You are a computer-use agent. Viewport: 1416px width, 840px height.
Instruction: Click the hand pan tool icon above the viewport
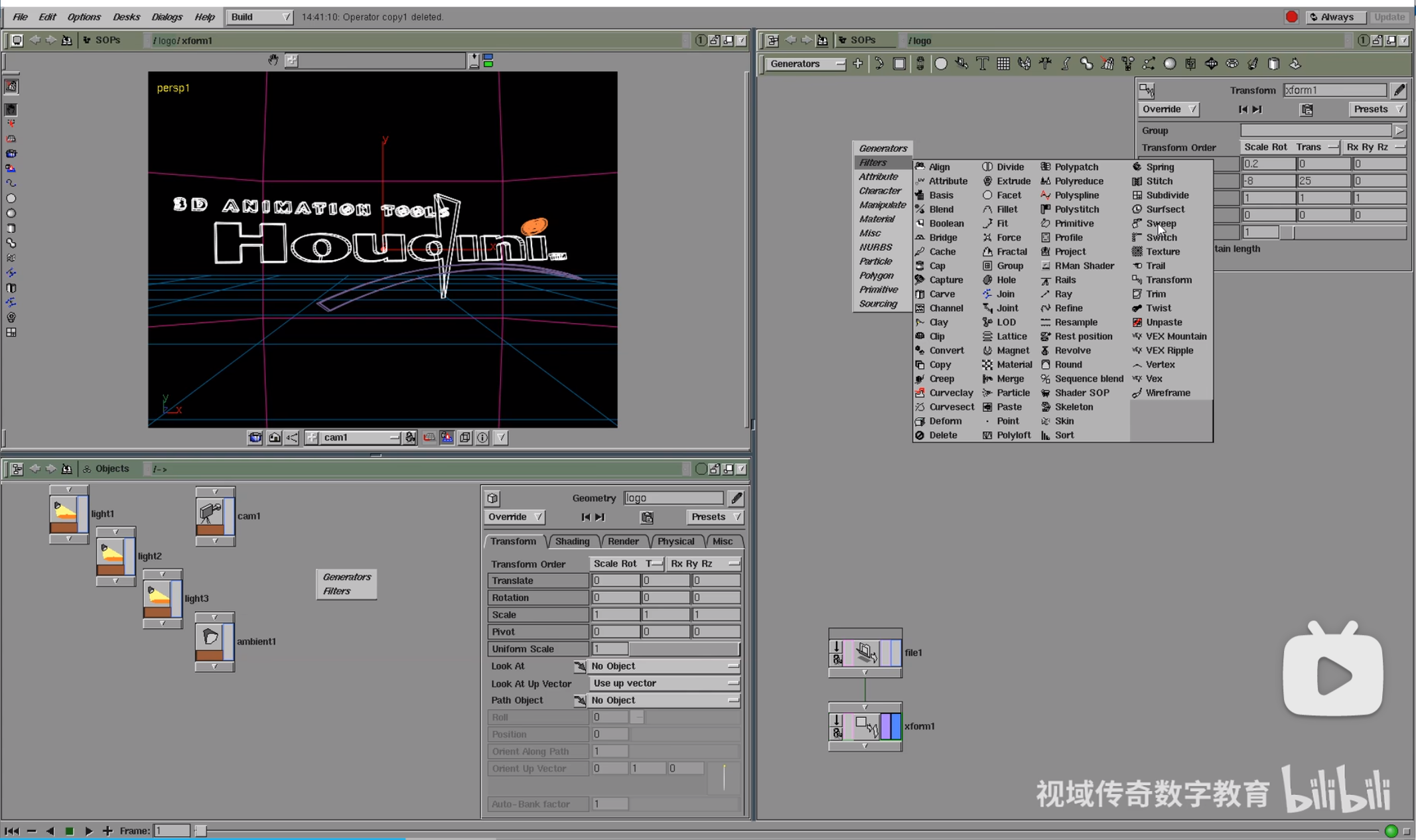click(x=273, y=60)
